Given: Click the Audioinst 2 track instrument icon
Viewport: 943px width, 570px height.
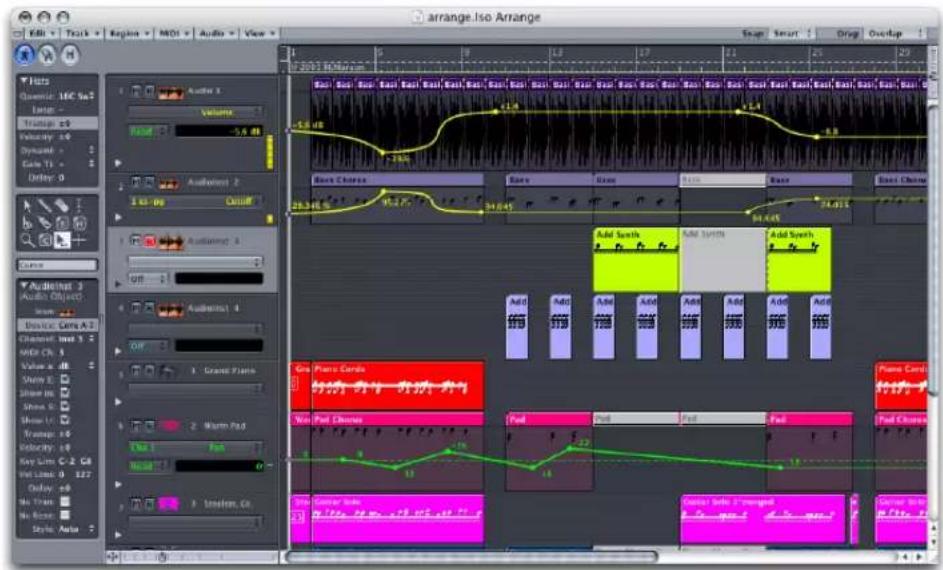Looking at the screenshot, I should tap(168, 183).
